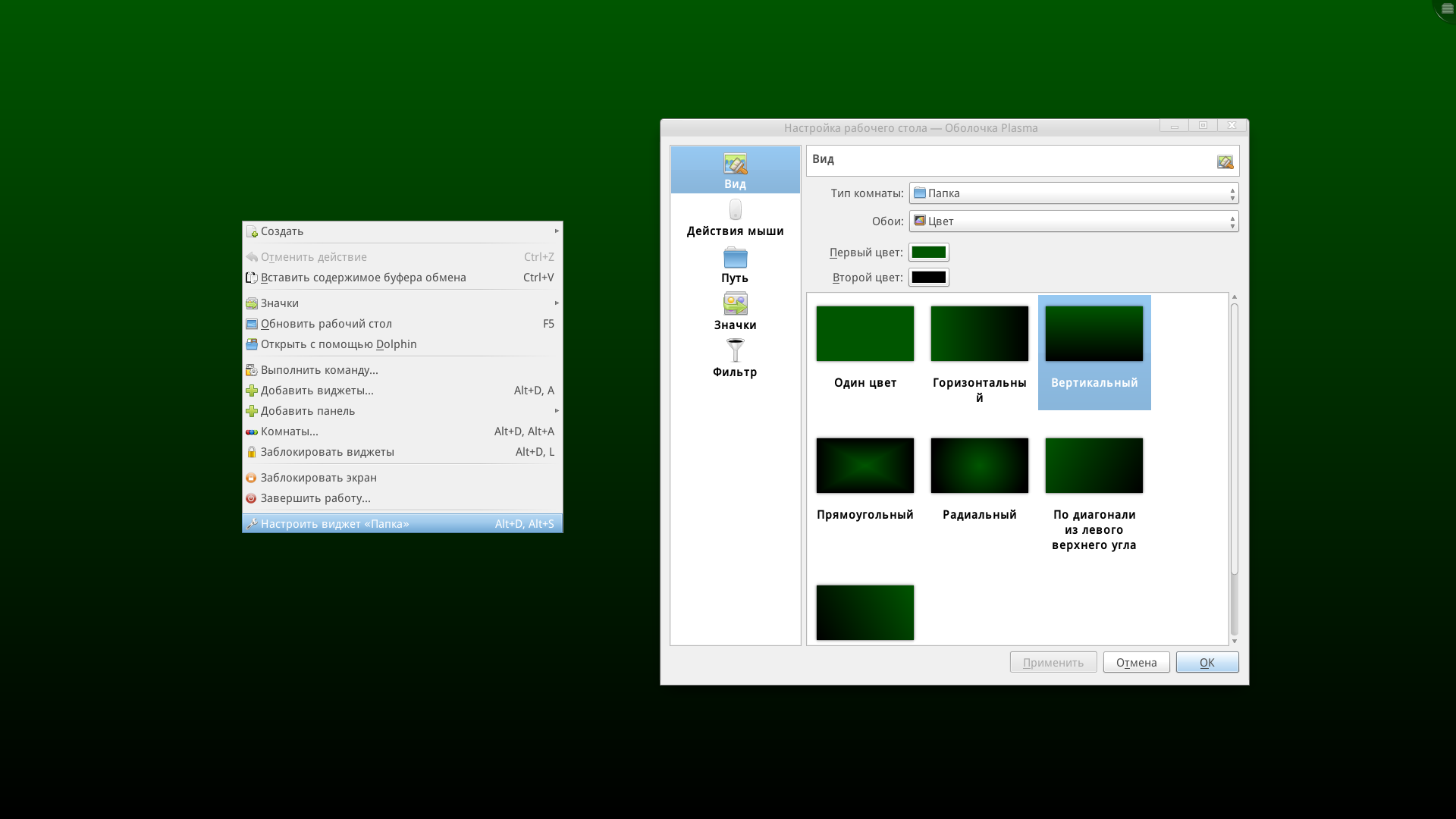Open the Обои wallpaper type dropdown
The height and width of the screenshot is (819, 1456).
click(x=1073, y=221)
